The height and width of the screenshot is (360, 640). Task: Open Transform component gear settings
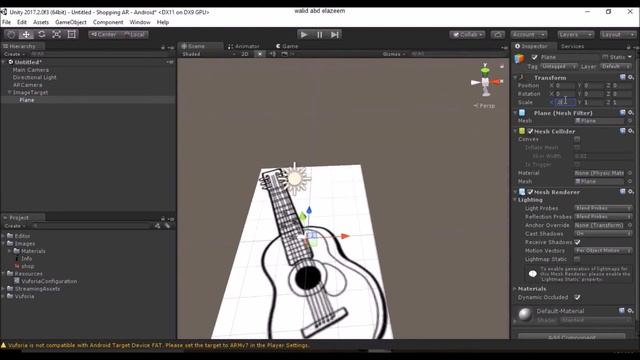click(631, 77)
